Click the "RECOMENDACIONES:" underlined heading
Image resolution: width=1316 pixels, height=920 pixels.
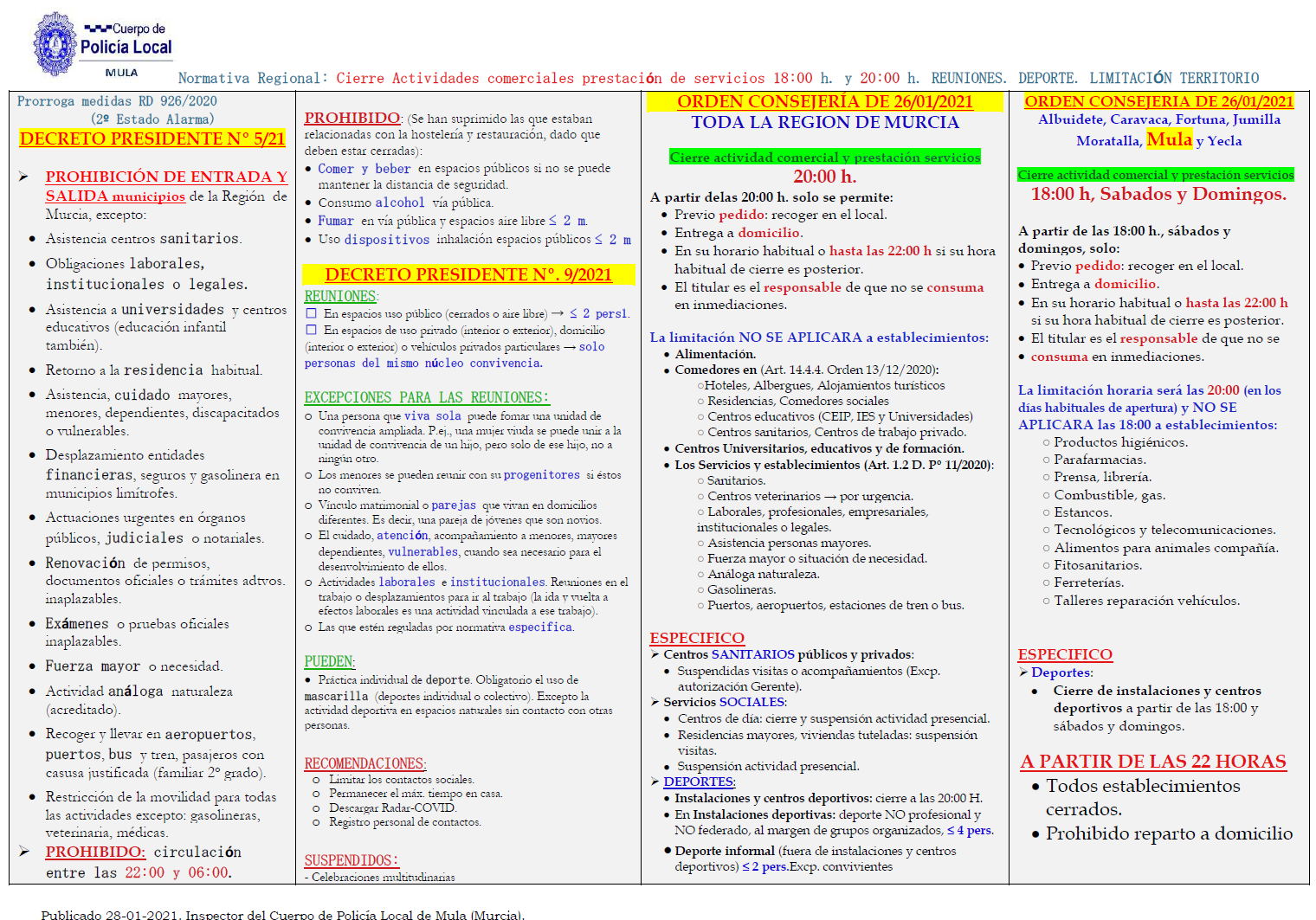coord(364,763)
